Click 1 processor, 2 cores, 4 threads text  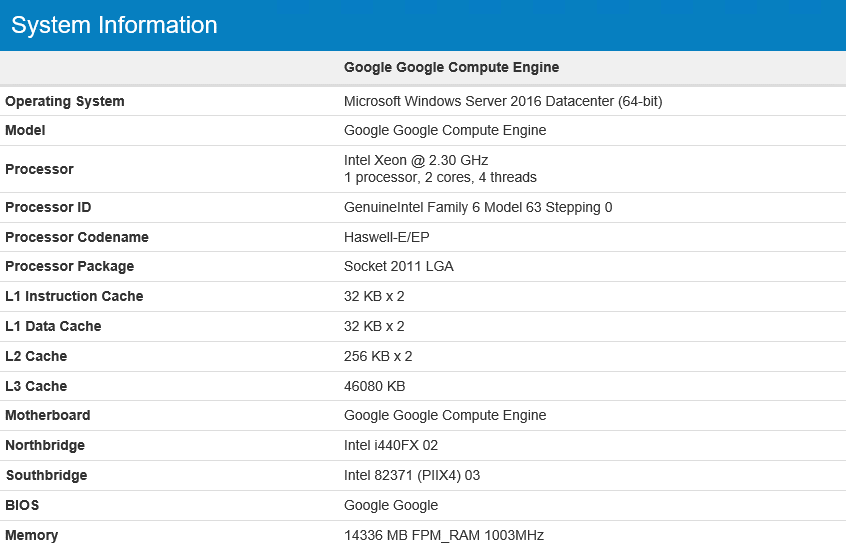coord(440,178)
